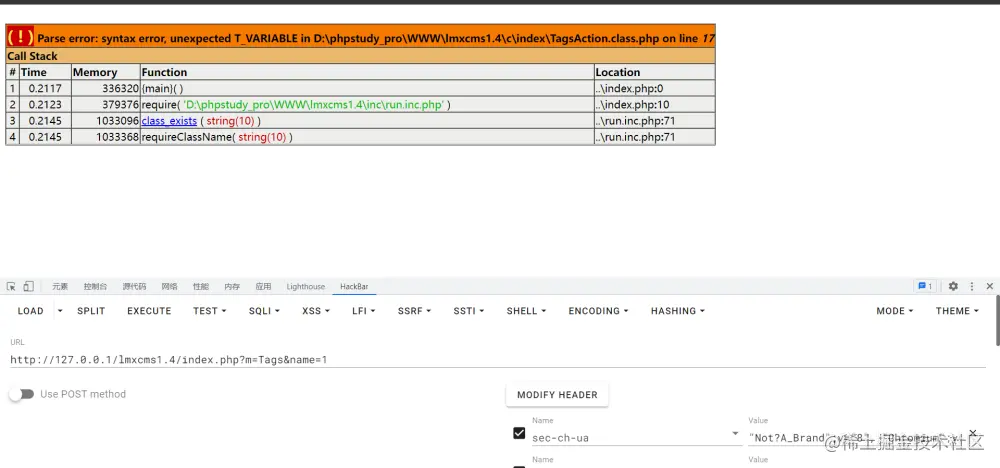Open the XSS payload dropdown
The image size is (1000, 468).
[x=316, y=311]
